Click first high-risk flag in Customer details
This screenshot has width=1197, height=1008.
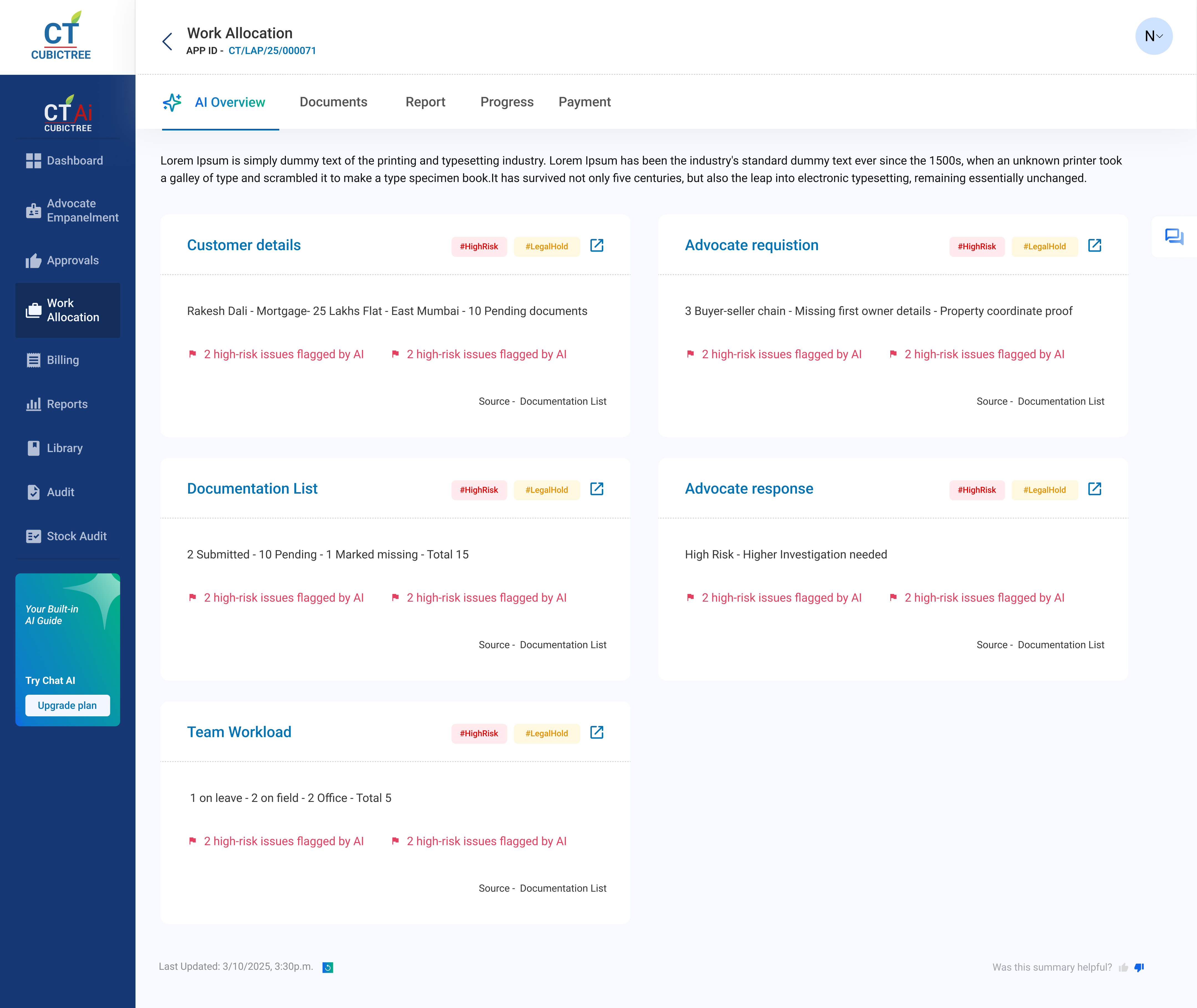(x=193, y=354)
